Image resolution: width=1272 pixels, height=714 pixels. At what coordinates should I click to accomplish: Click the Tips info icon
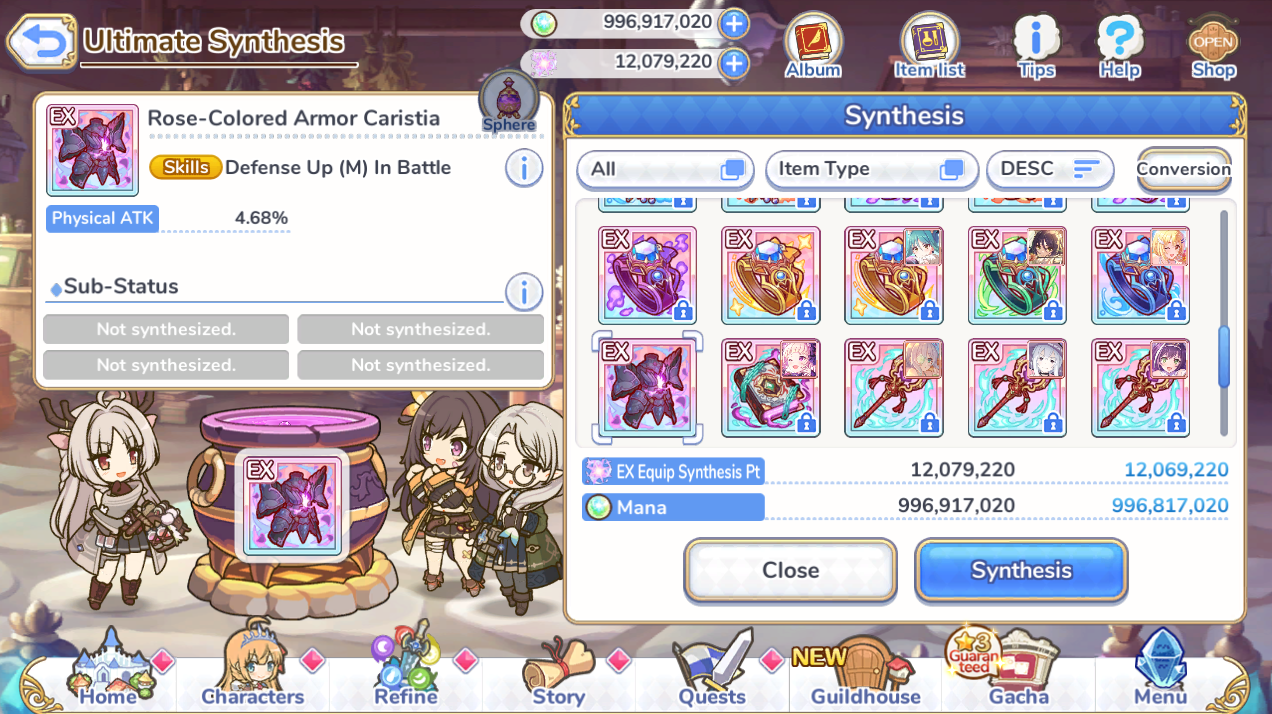pos(1036,46)
